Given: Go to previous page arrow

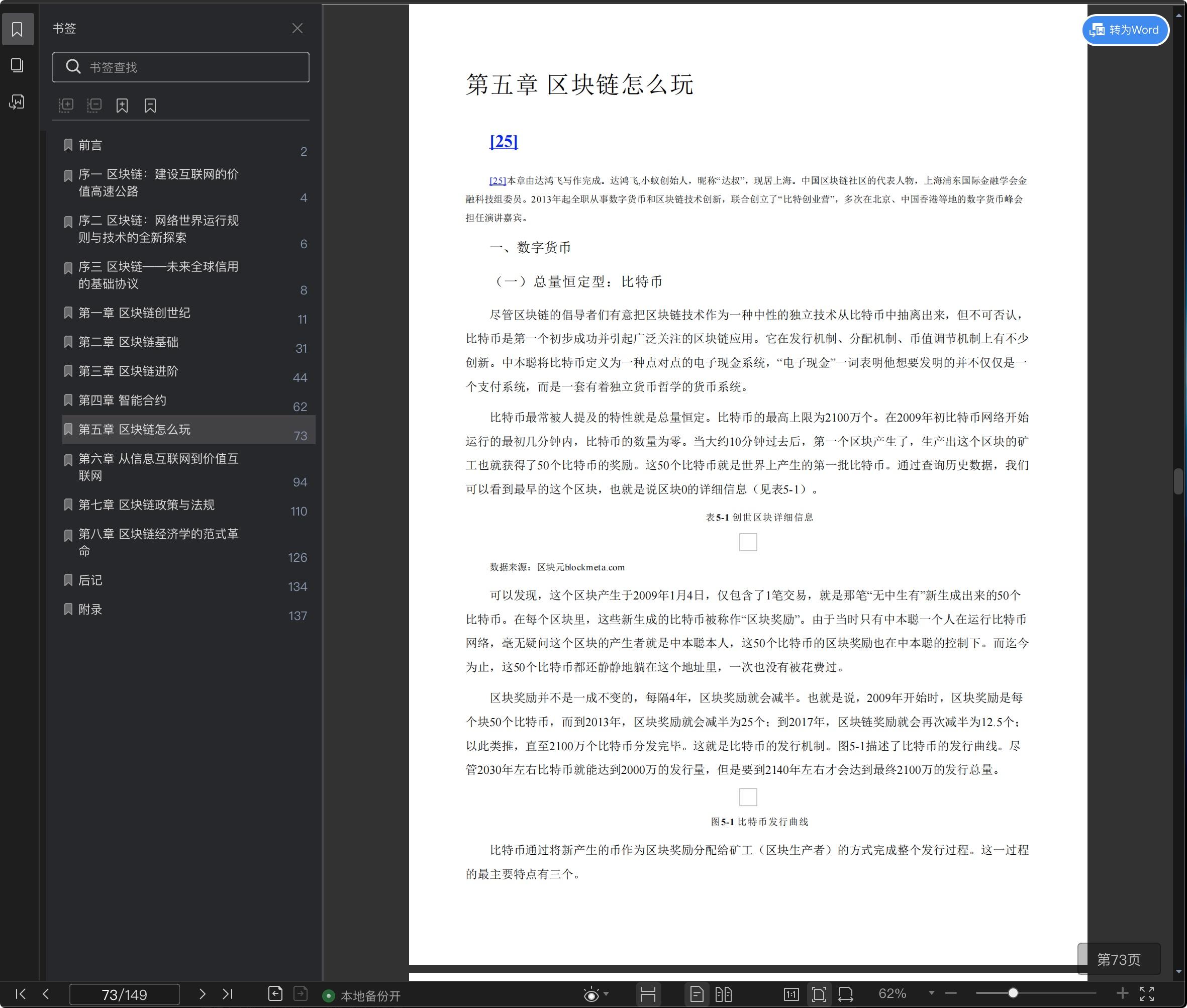Looking at the screenshot, I should pos(46,994).
